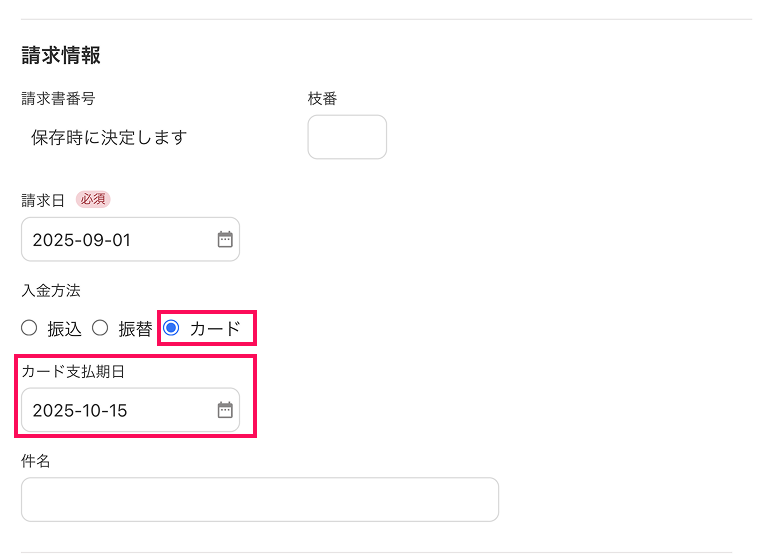This screenshot has width=779, height=559.
Task: Click the カード支払期日 field label
Action: click(73, 371)
